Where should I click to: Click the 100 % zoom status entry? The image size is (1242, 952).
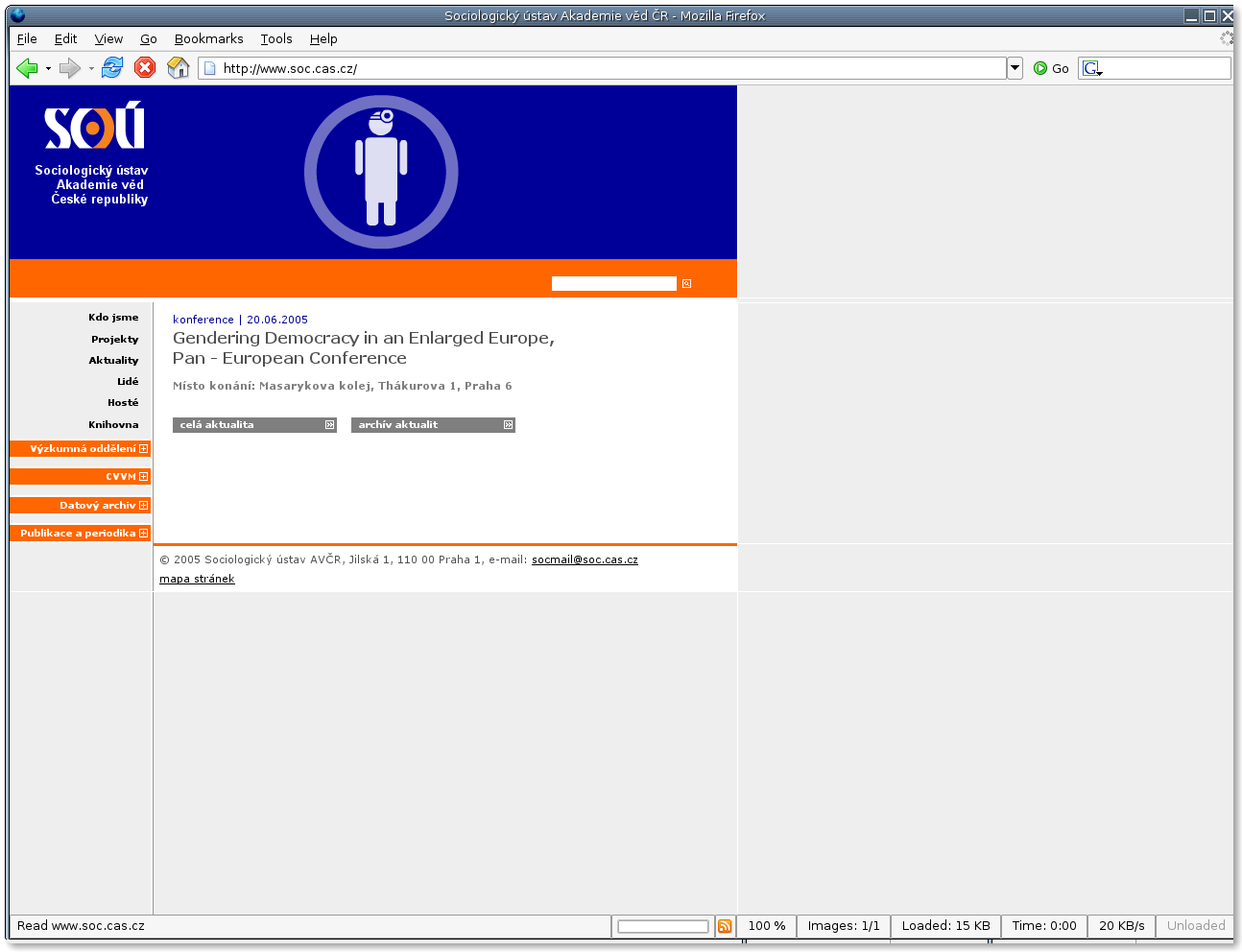pyautogui.click(x=767, y=926)
